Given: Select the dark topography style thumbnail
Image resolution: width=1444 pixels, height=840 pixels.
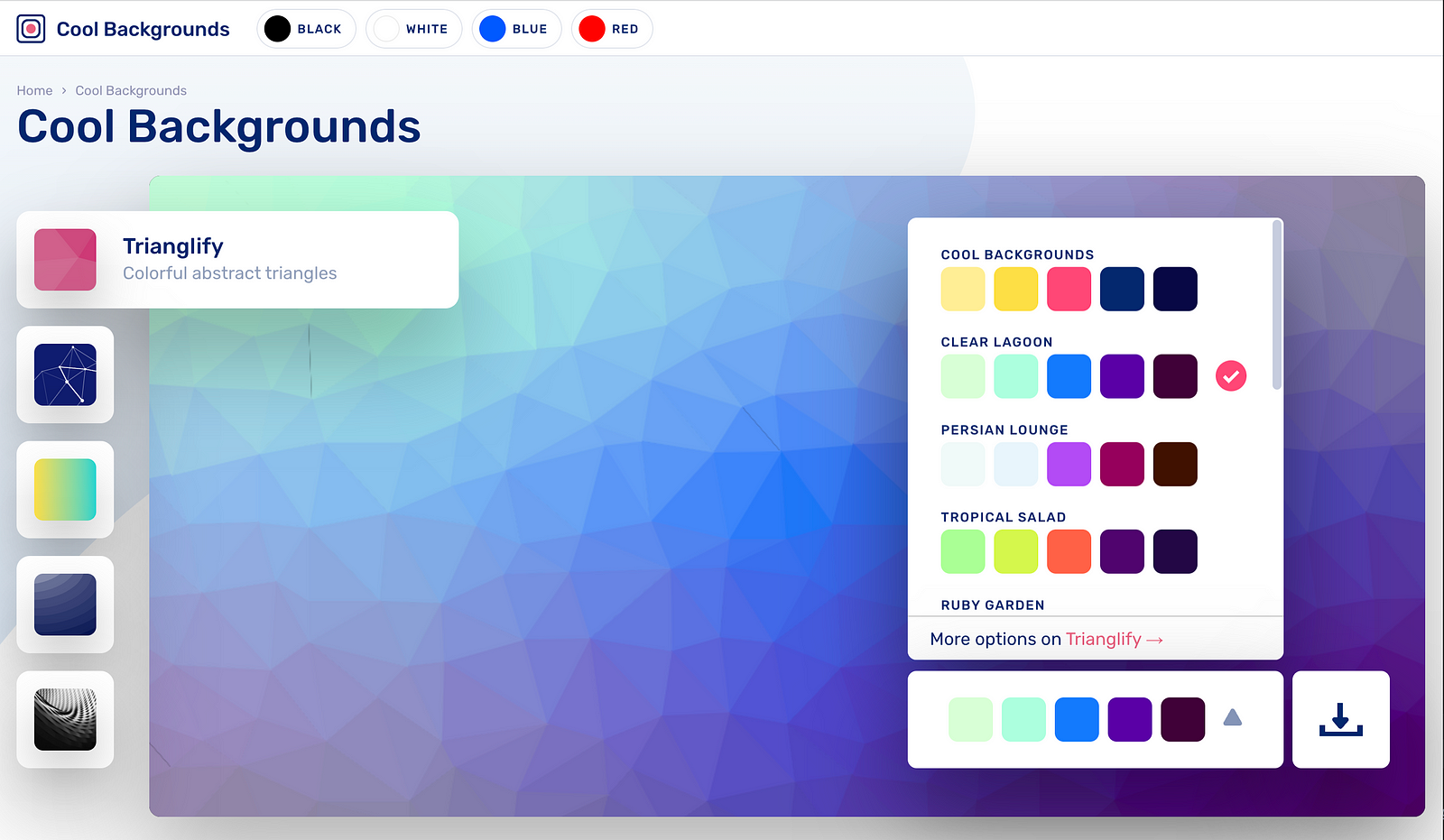Looking at the screenshot, I should click(x=64, y=605).
